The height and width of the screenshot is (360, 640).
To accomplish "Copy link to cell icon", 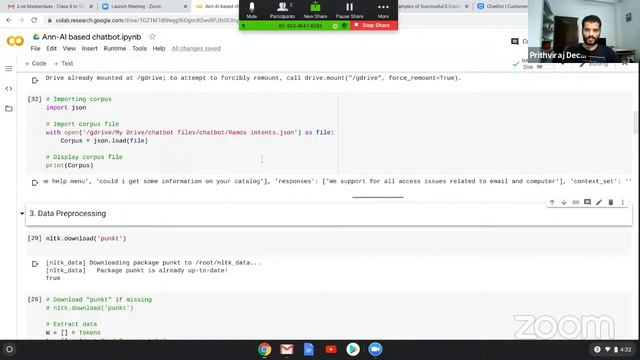I will [576, 202].
